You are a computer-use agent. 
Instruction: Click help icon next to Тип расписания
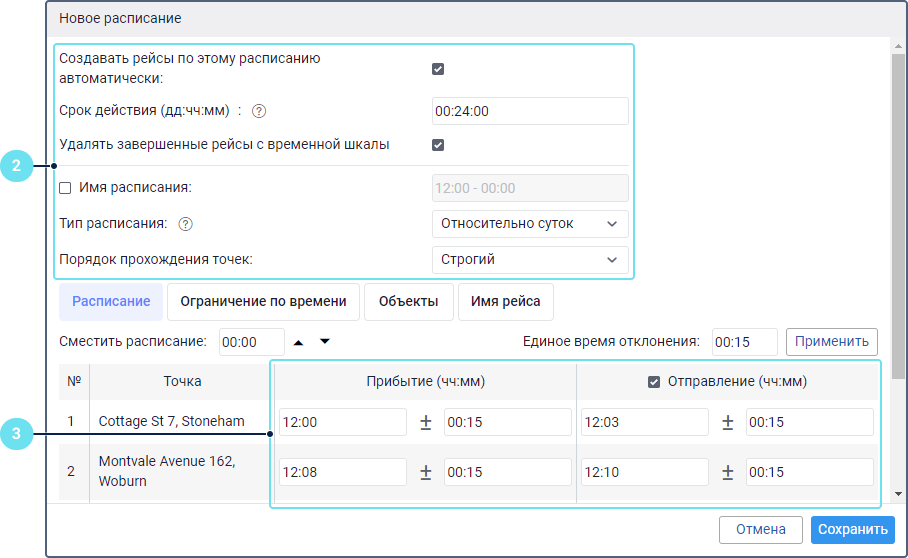tap(185, 224)
